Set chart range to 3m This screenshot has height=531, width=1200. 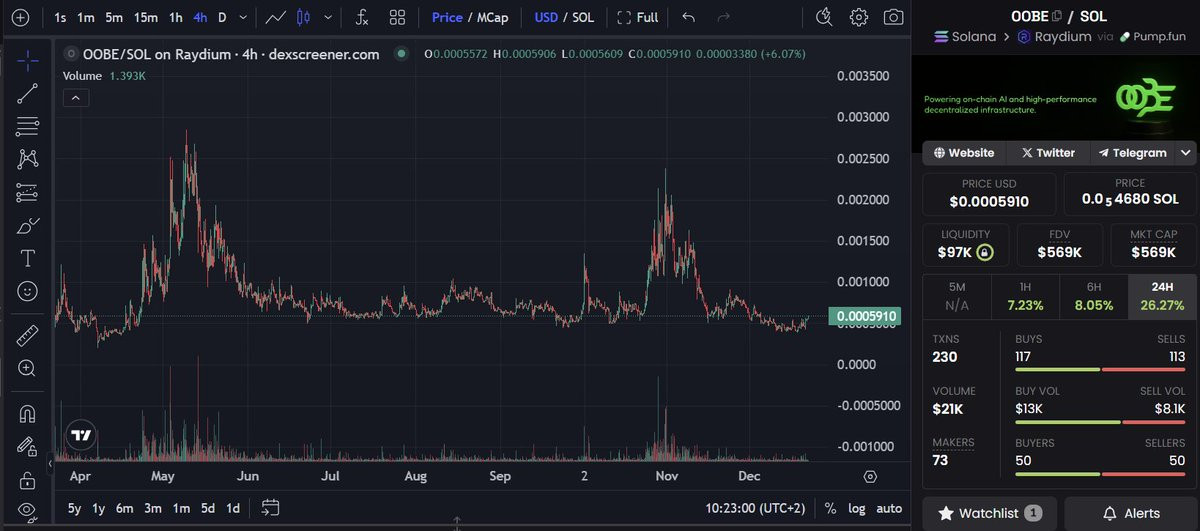[152, 508]
